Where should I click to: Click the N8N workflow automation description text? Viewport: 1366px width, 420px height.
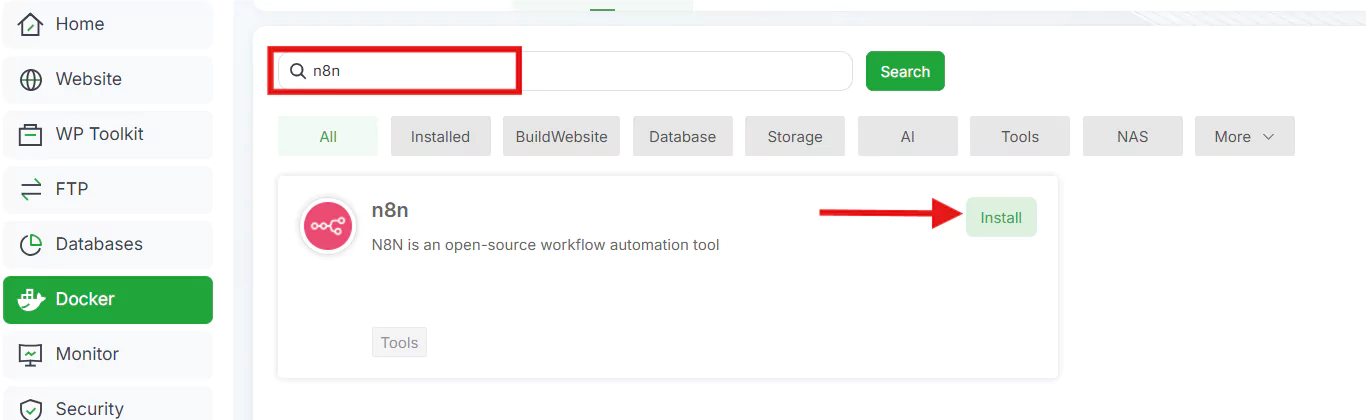[545, 245]
